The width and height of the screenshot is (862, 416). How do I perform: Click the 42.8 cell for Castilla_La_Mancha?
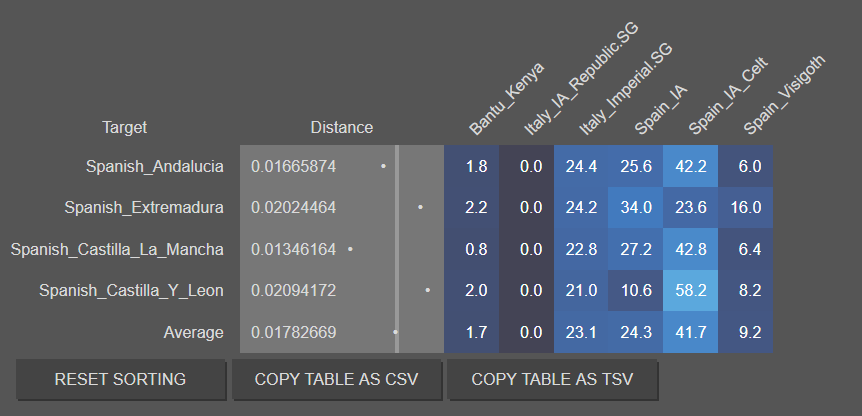(690, 249)
